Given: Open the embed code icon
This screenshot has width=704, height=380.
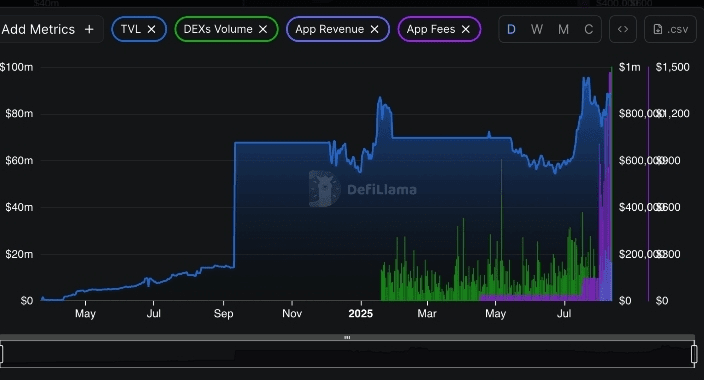Looking at the screenshot, I should 623,29.
